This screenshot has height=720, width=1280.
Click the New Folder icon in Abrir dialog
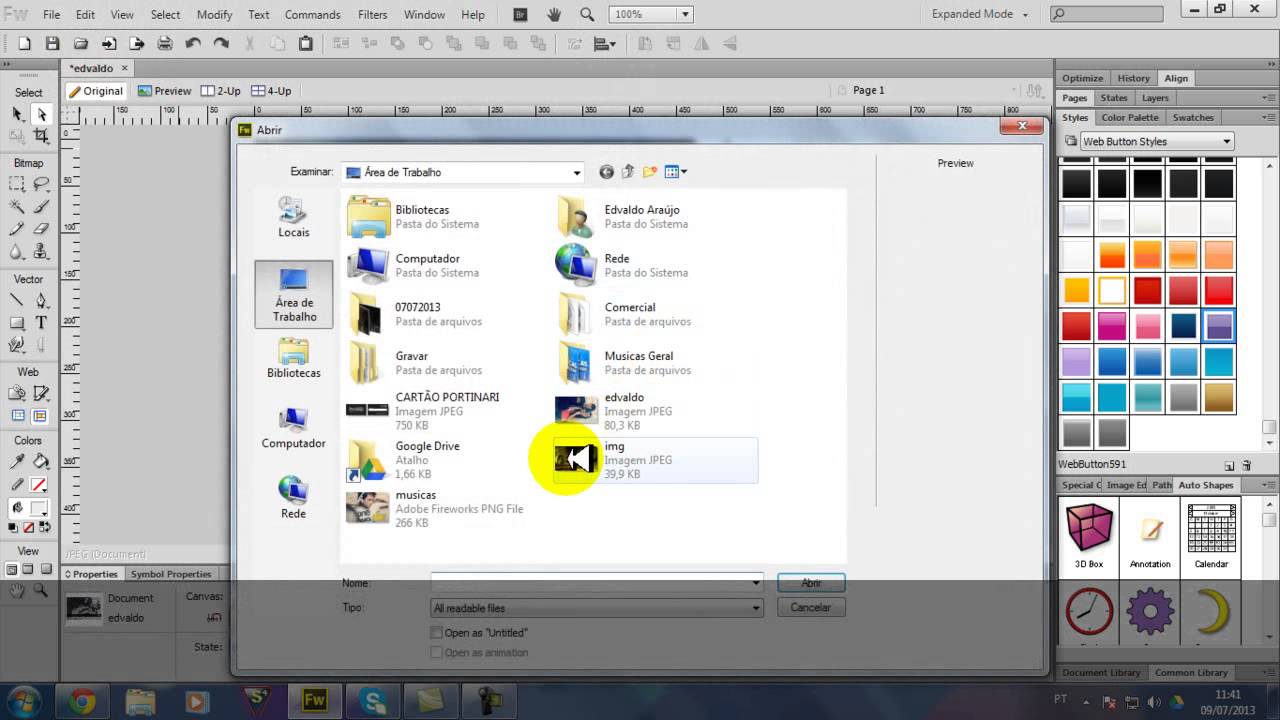pyautogui.click(x=650, y=172)
